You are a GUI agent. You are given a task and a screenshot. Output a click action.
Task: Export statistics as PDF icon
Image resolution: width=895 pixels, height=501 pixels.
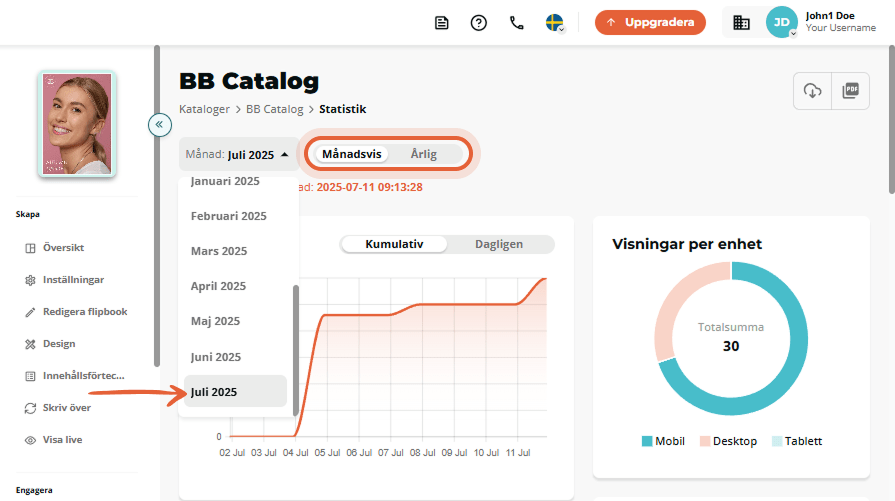tap(850, 91)
